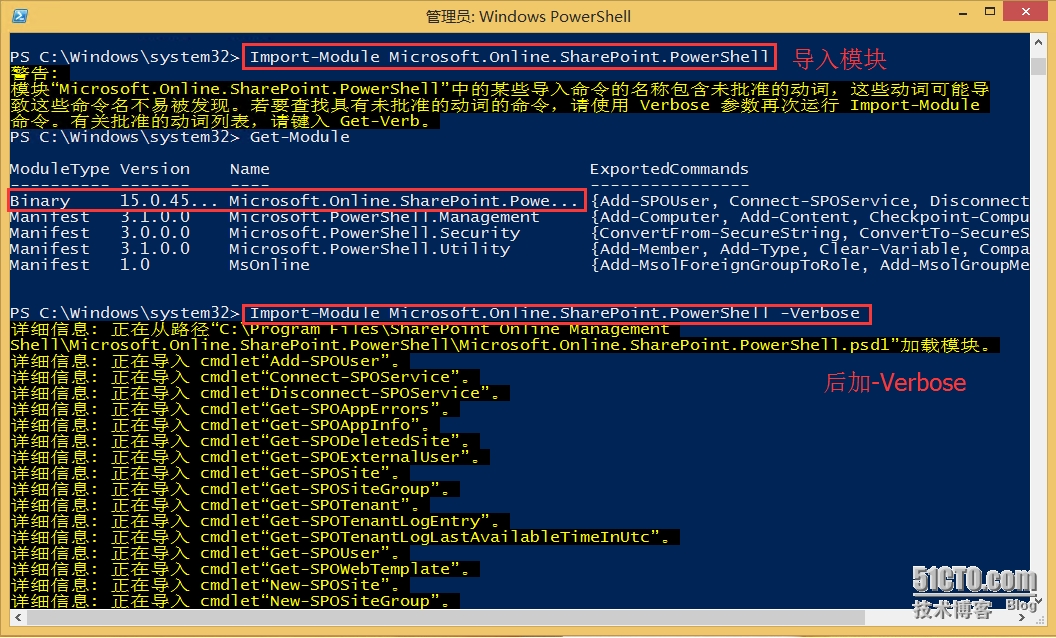Screen dimensions: 1056x638
Task: Click the ModuleType column header
Action: pos(59,169)
